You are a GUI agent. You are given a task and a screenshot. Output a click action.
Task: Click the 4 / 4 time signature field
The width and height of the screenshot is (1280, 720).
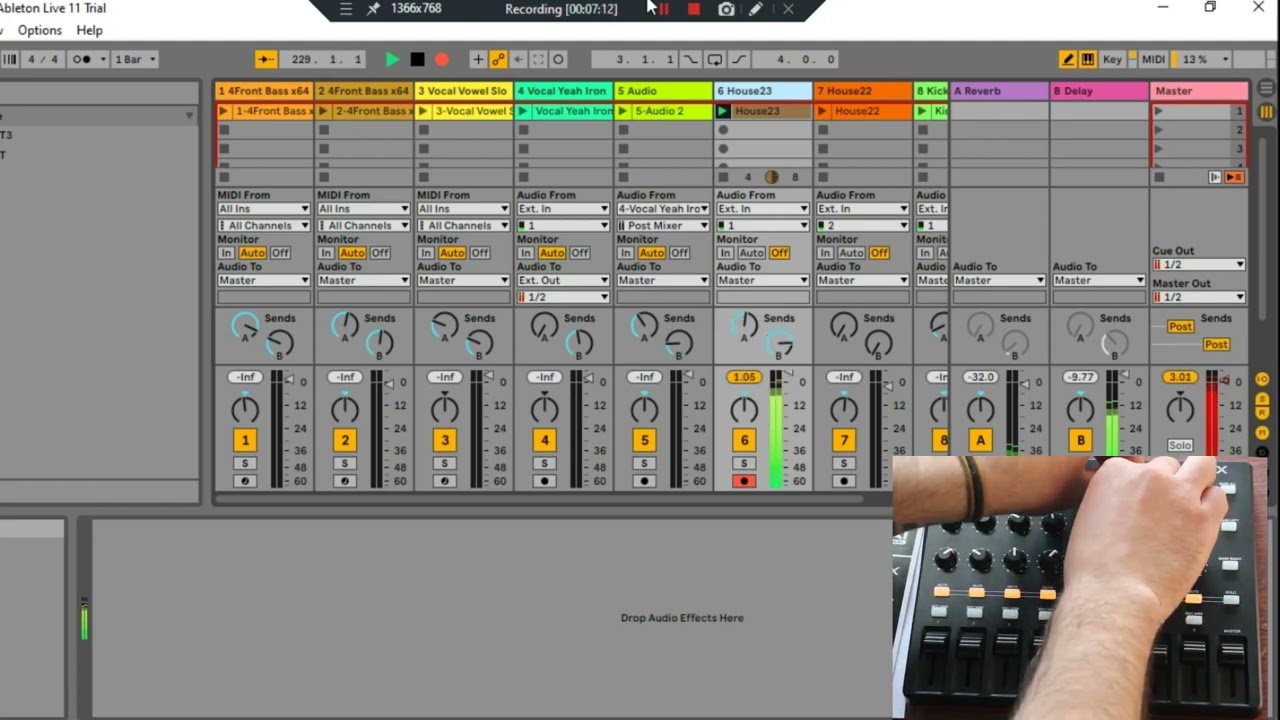pos(43,60)
